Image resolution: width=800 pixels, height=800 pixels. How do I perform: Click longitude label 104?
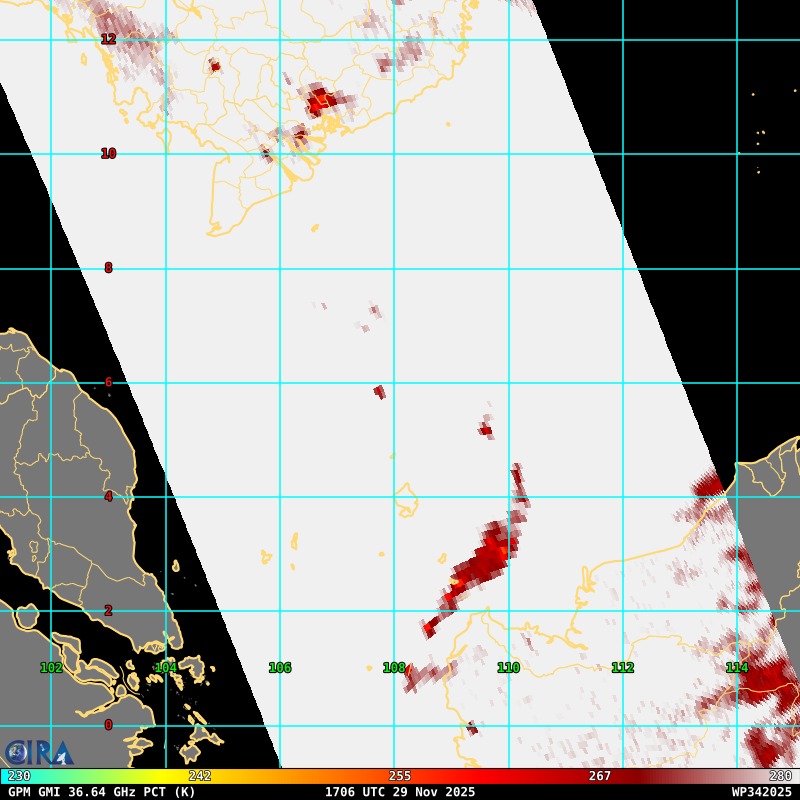coord(166,667)
